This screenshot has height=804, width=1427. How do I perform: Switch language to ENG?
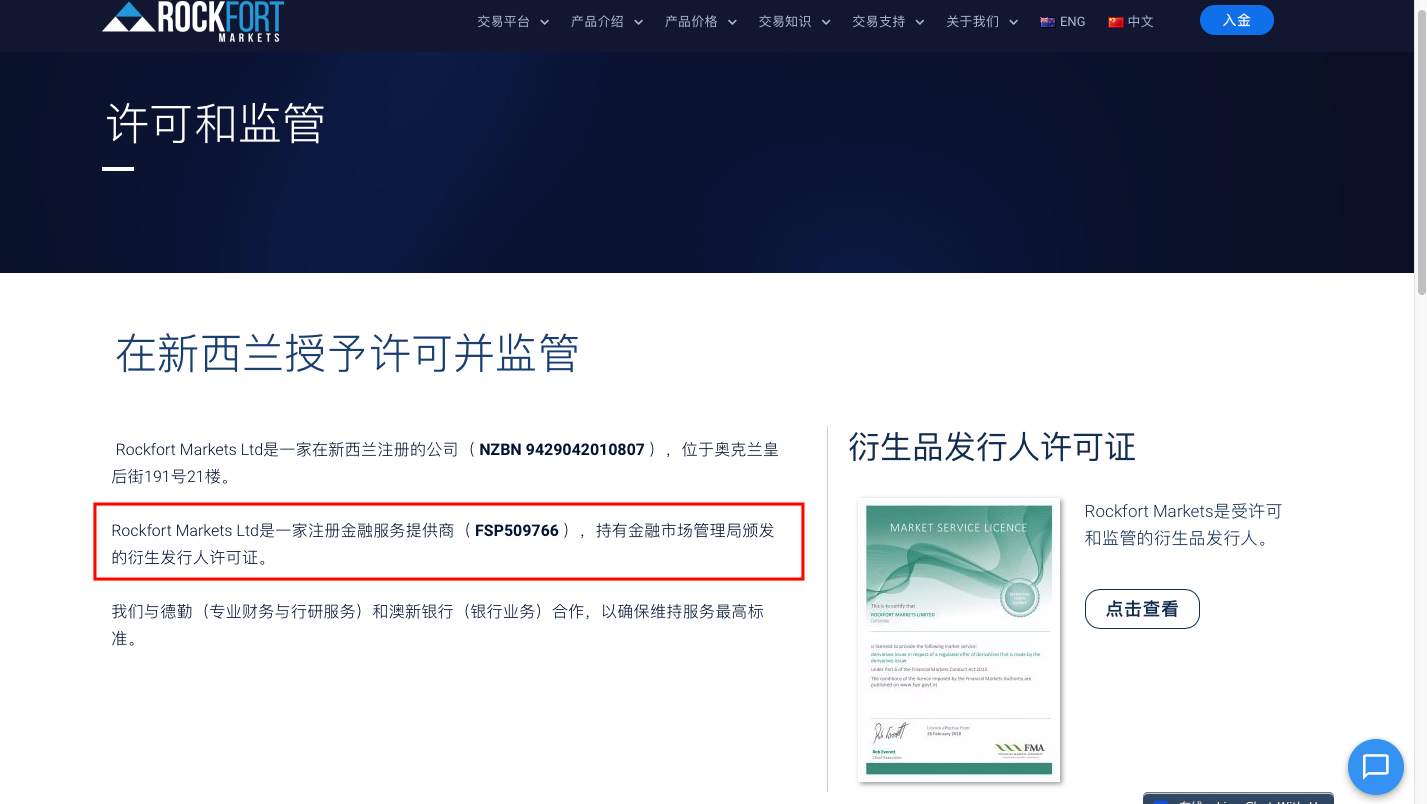1072,22
